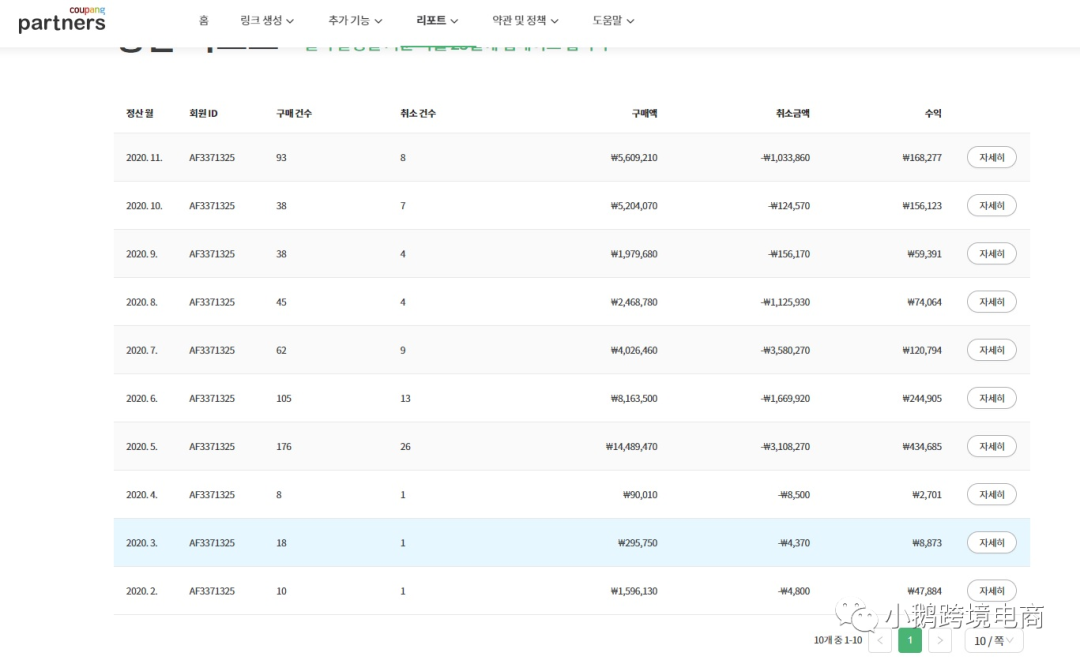Expand the 추가 기능 menu
This screenshot has height=664, width=1080.
(x=355, y=21)
